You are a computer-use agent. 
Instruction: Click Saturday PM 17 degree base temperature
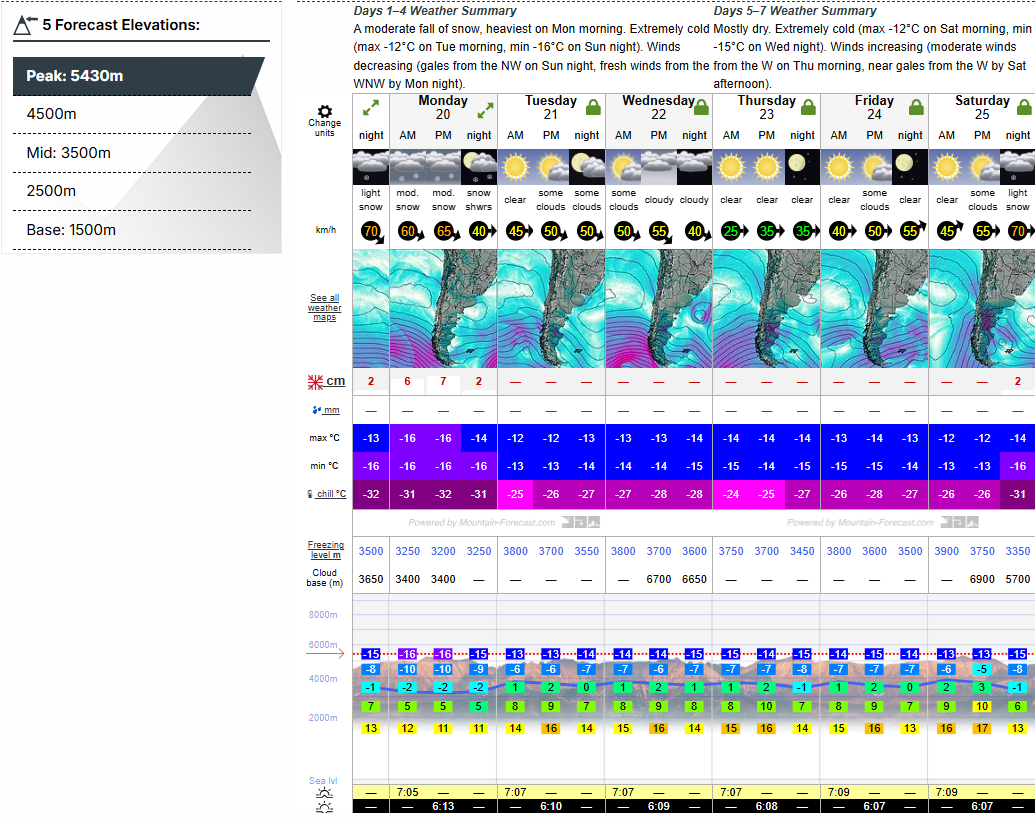coord(982,729)
